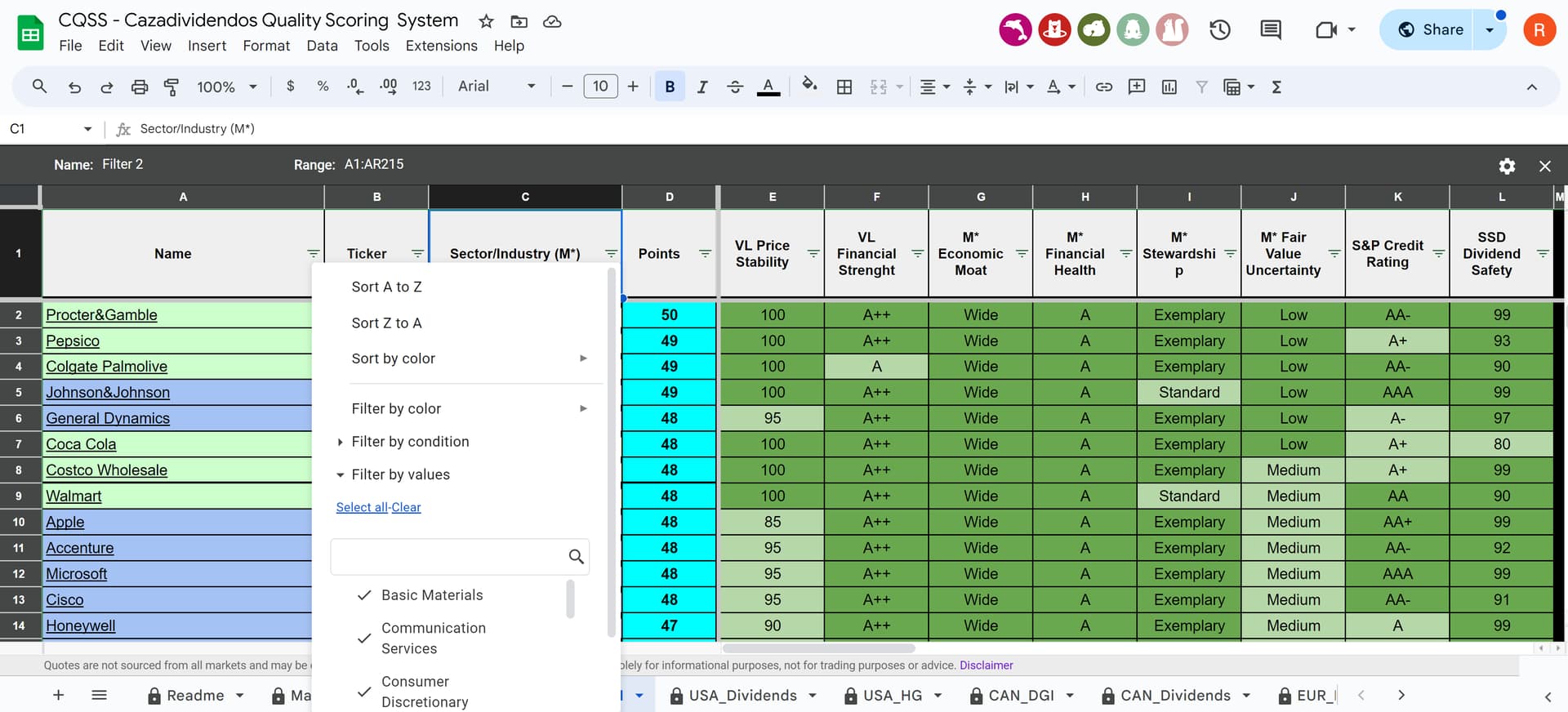Open the Functions sigma menu
Screen dimensions: 1568x712
click(x=1276, y=87)
